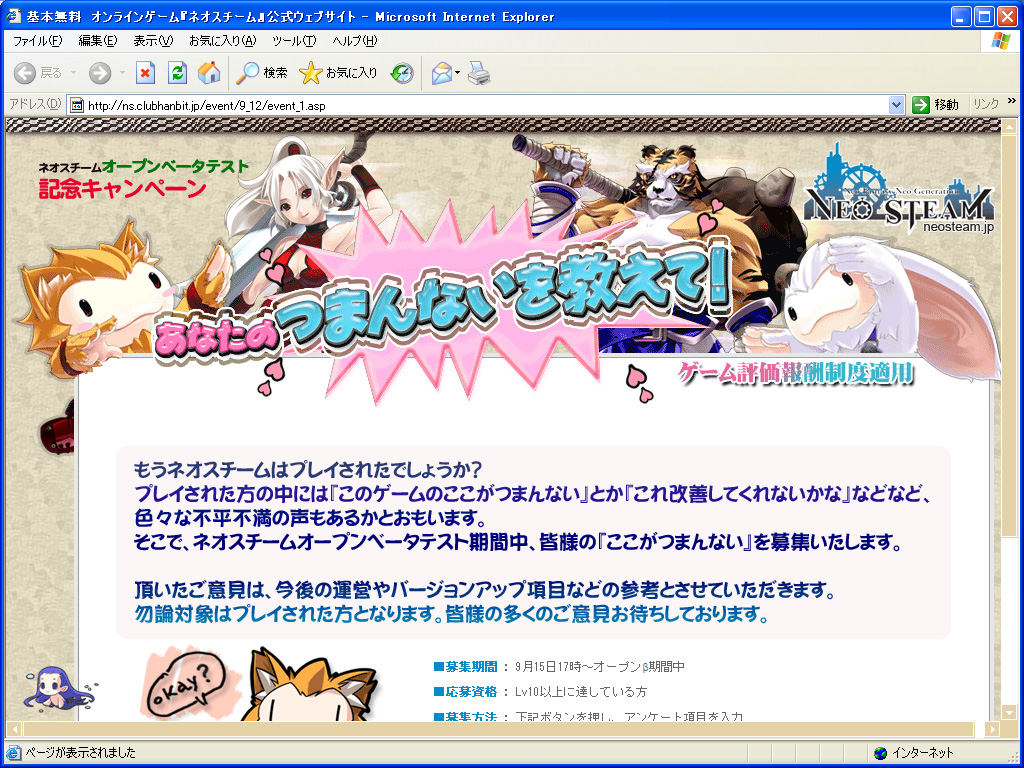Click the page icon in address bar
This screenshot has height=768, width=1024.
[x=77, y=105]
